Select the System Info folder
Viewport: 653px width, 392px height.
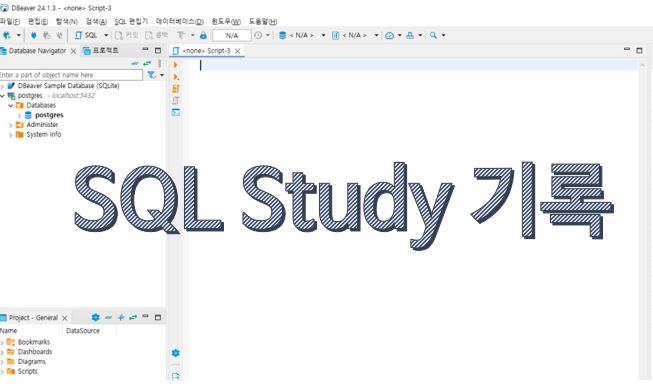[x=43, y=135]
